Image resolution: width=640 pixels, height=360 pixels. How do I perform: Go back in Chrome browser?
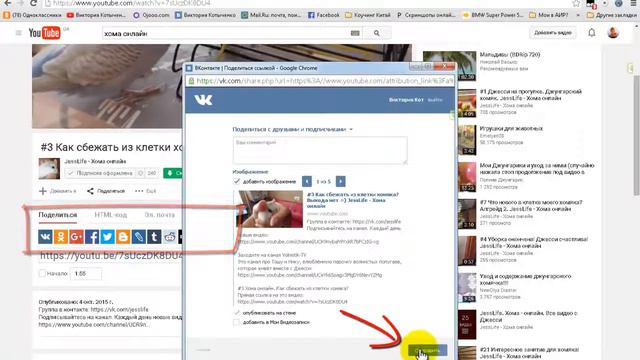coord(7,3)
